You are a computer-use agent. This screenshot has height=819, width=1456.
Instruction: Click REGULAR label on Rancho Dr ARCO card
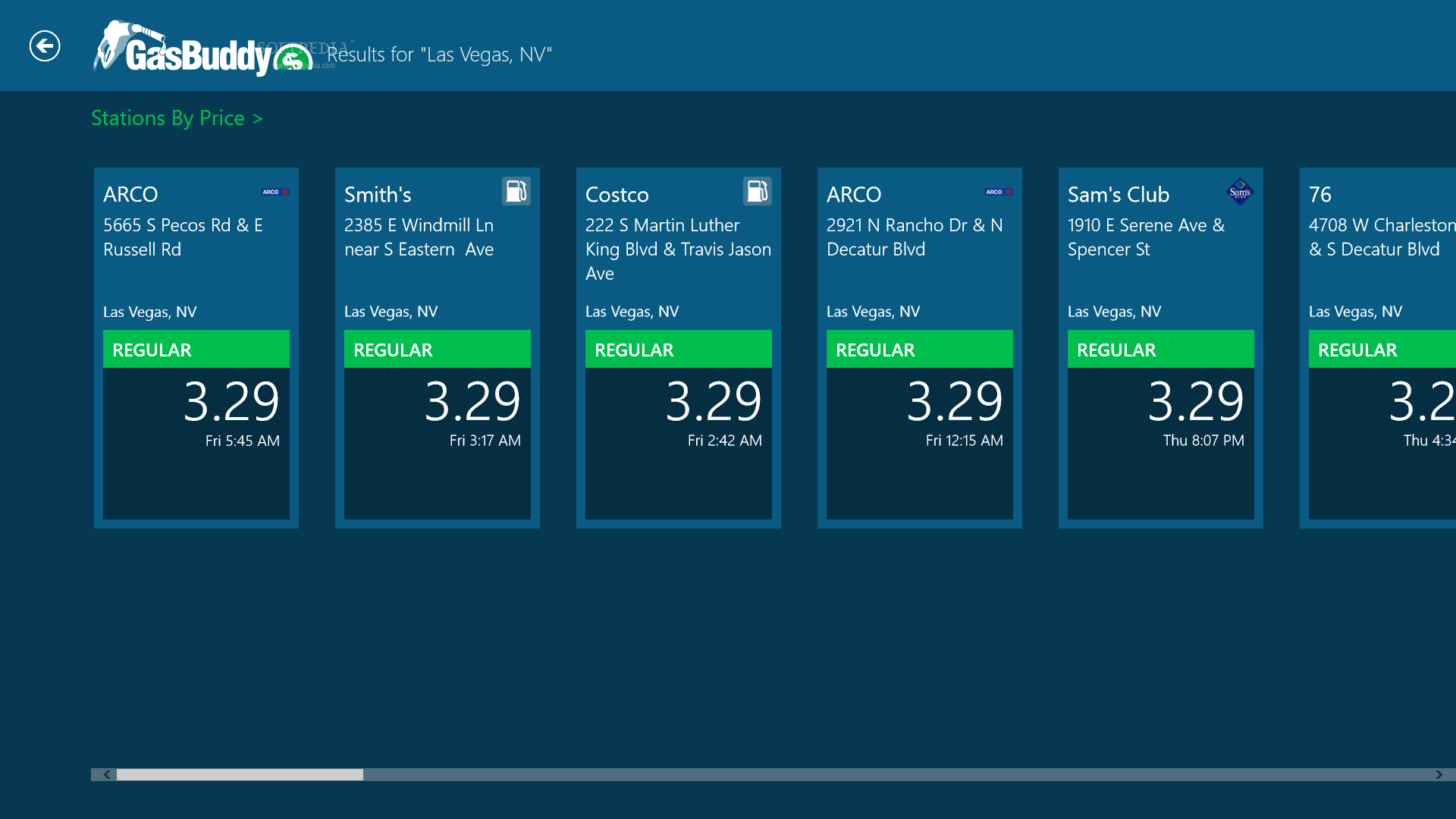[x=875, y=350]
